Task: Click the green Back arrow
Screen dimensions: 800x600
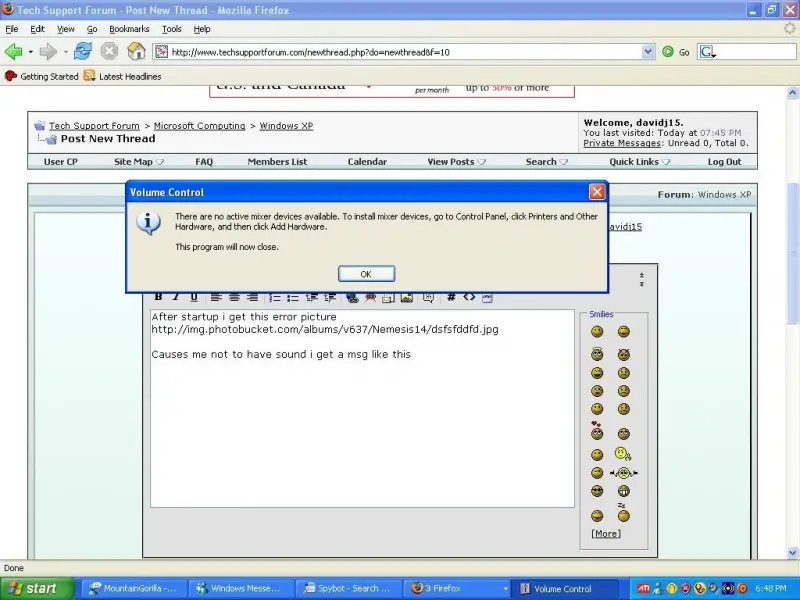Action: [x=14, y=52]
